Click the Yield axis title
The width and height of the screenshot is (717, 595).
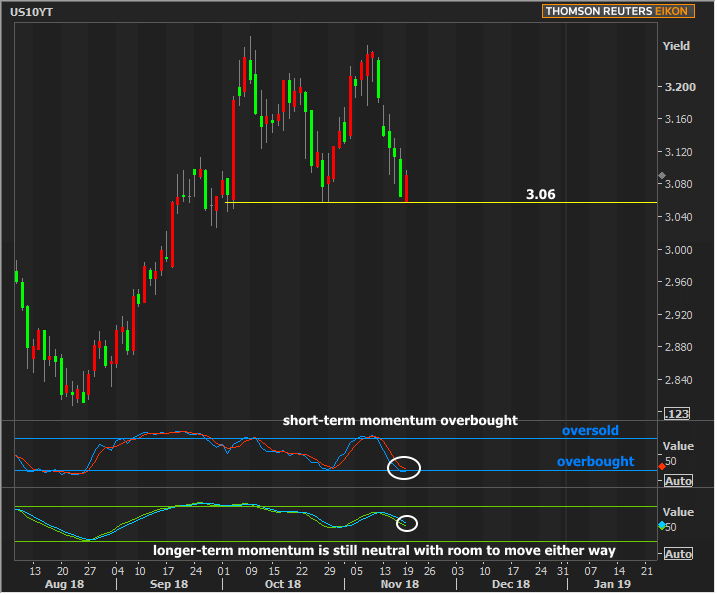(x=676, y=46)
